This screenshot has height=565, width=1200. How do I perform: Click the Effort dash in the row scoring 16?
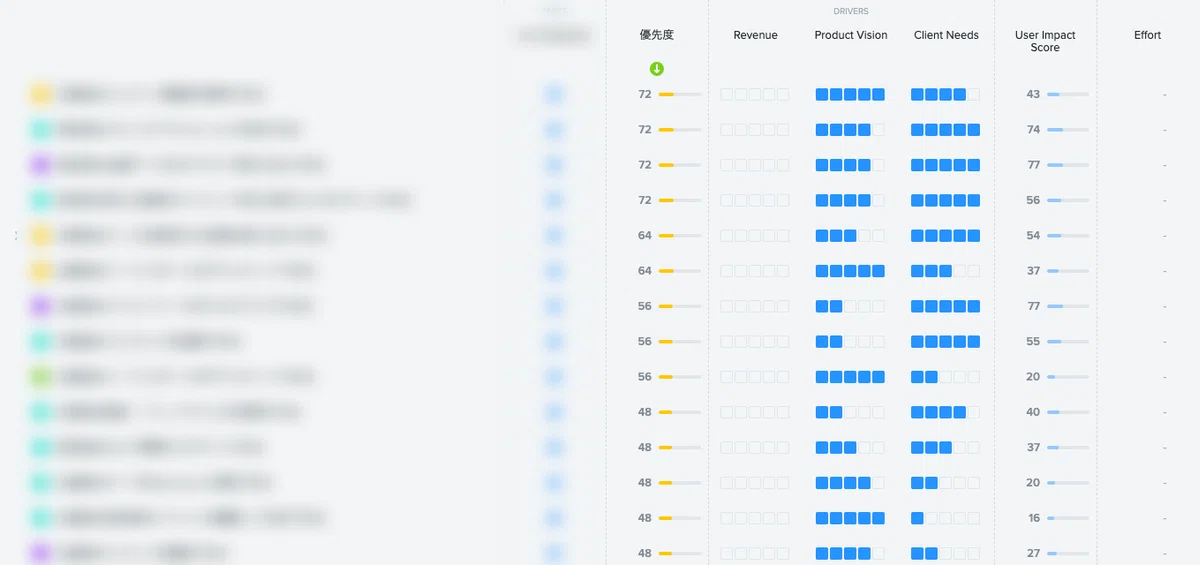click(1165, 518)
